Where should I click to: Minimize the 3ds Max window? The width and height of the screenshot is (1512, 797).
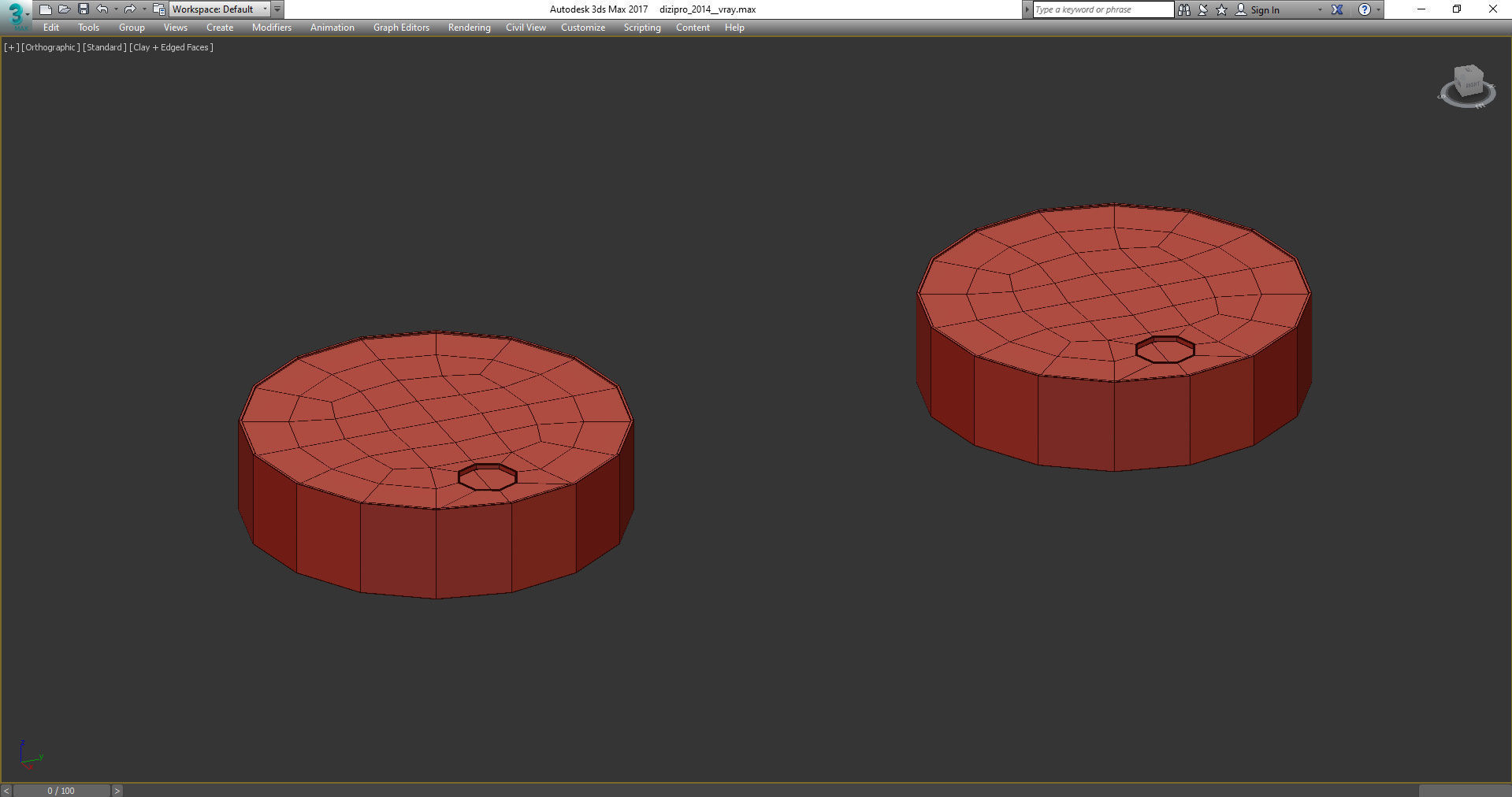[1421, 9]
